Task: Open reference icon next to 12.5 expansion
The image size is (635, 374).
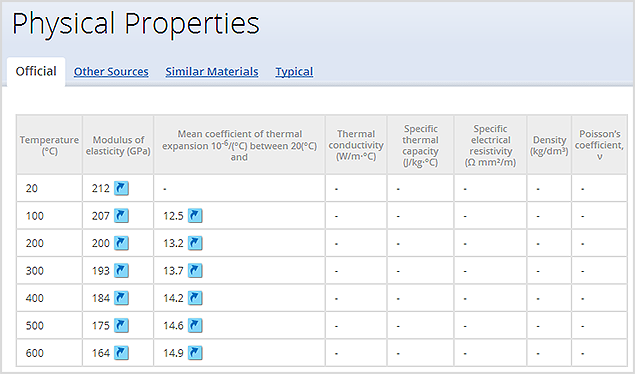Action: [195, 216]
